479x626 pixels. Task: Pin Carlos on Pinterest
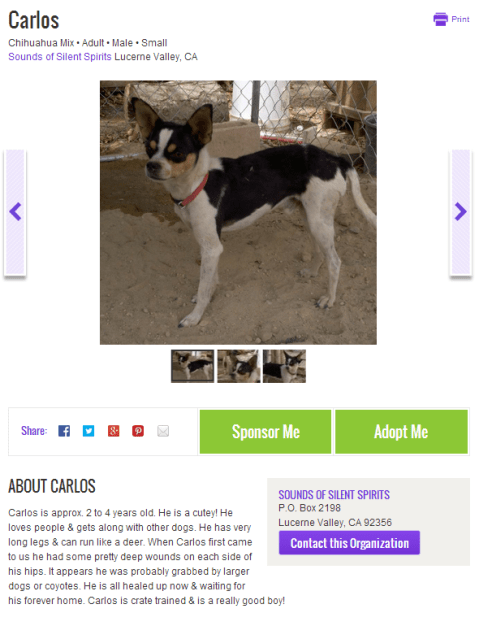[x=138, y=431]
